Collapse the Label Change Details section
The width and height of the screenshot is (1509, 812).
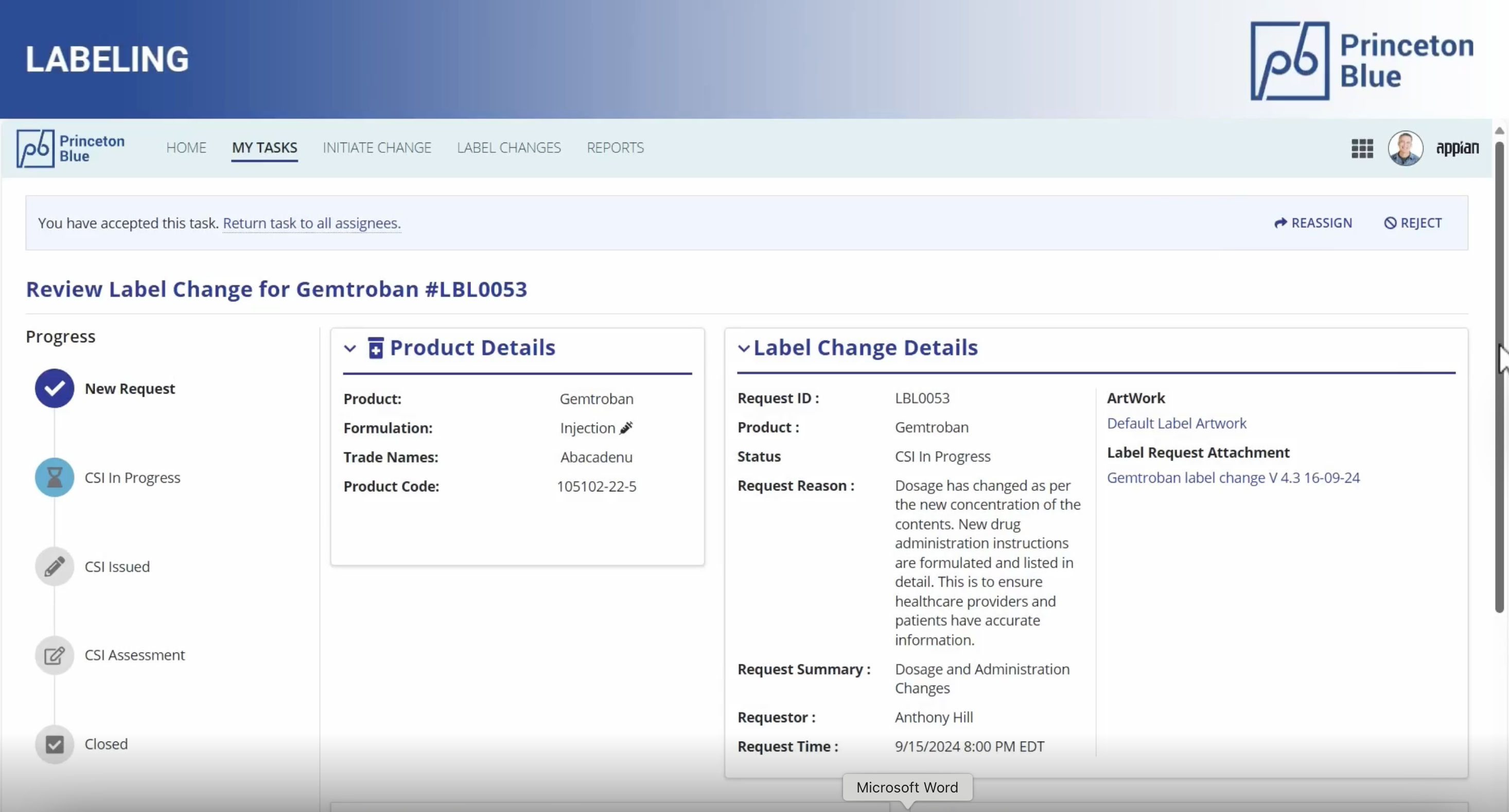(x=743, y=348)
